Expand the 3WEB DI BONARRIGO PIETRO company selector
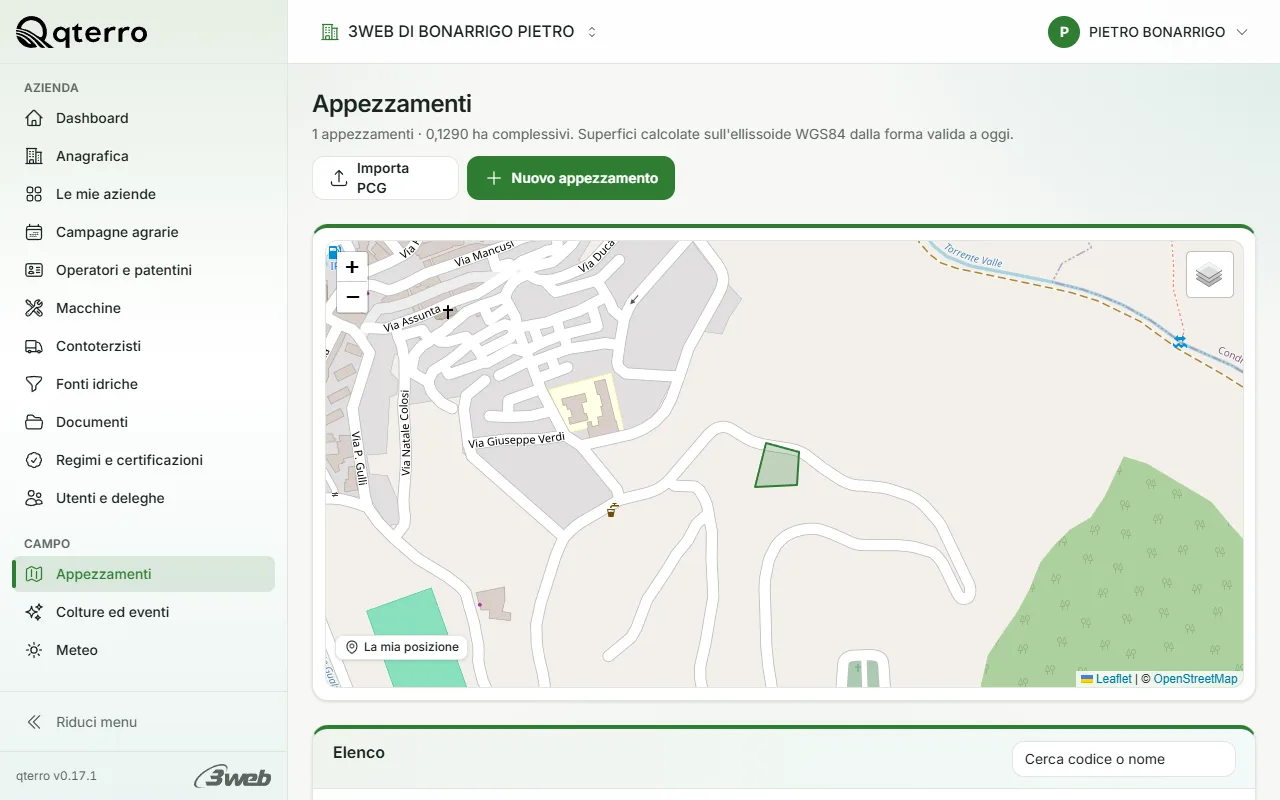The height and width of the screenshot is (800, 1280). pyautogui.click(x=459, y=32)
